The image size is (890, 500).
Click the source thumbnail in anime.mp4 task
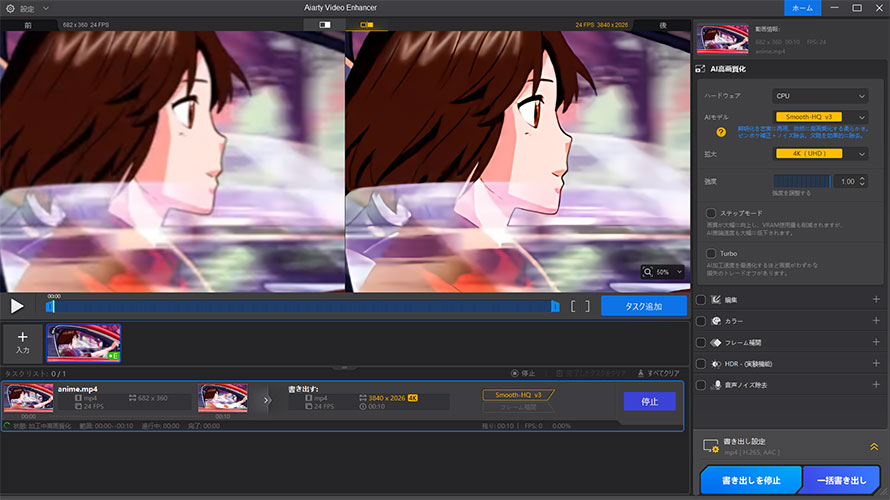point(28,398)
